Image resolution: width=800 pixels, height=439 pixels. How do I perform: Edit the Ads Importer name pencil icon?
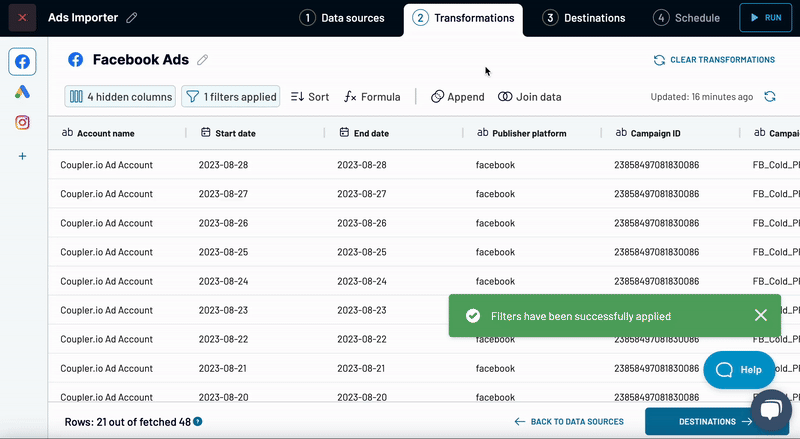point(133,18)
